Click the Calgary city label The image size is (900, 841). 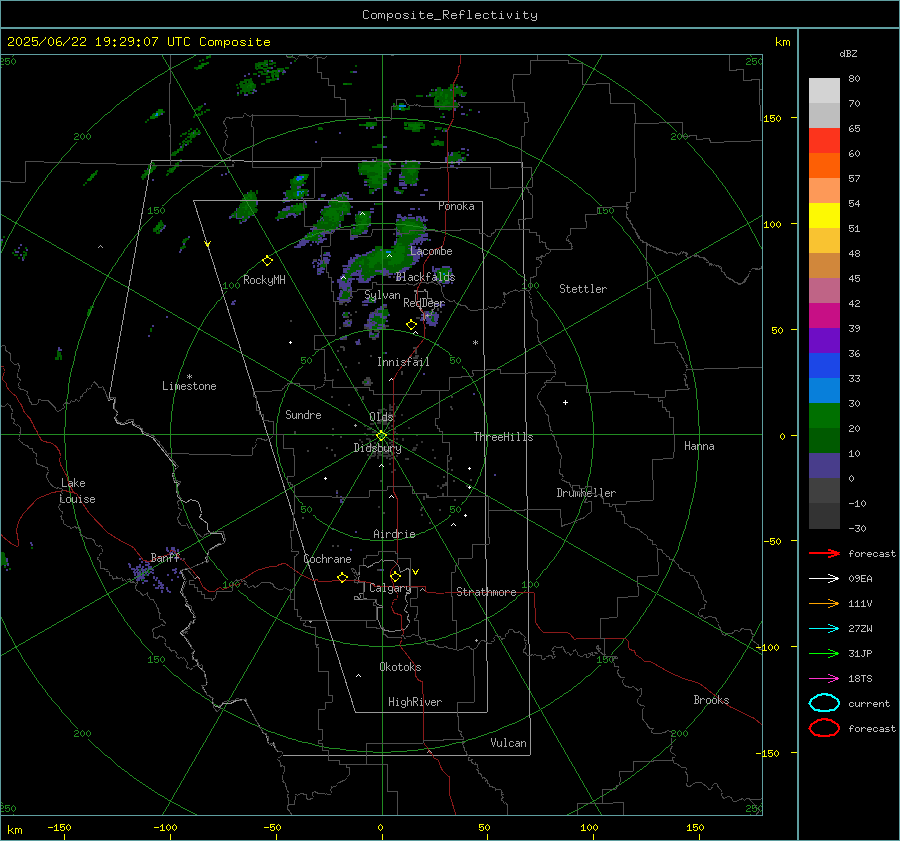[390, 588]
